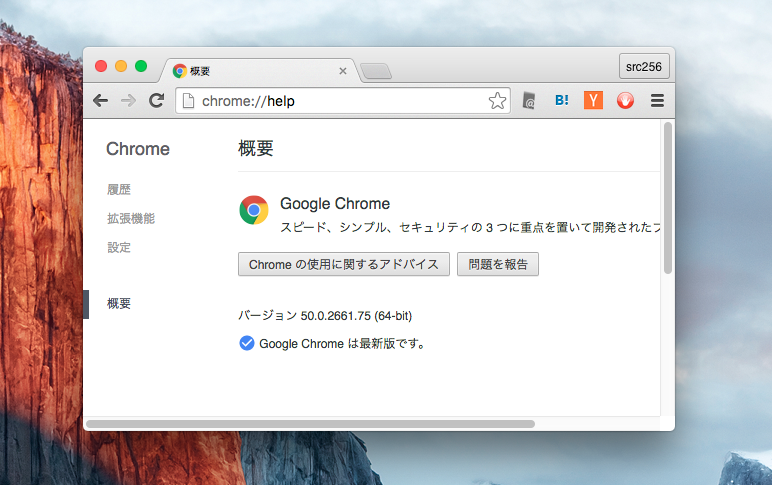
Task: Click the Chrome sidebar title
Action: click(138, 149)
